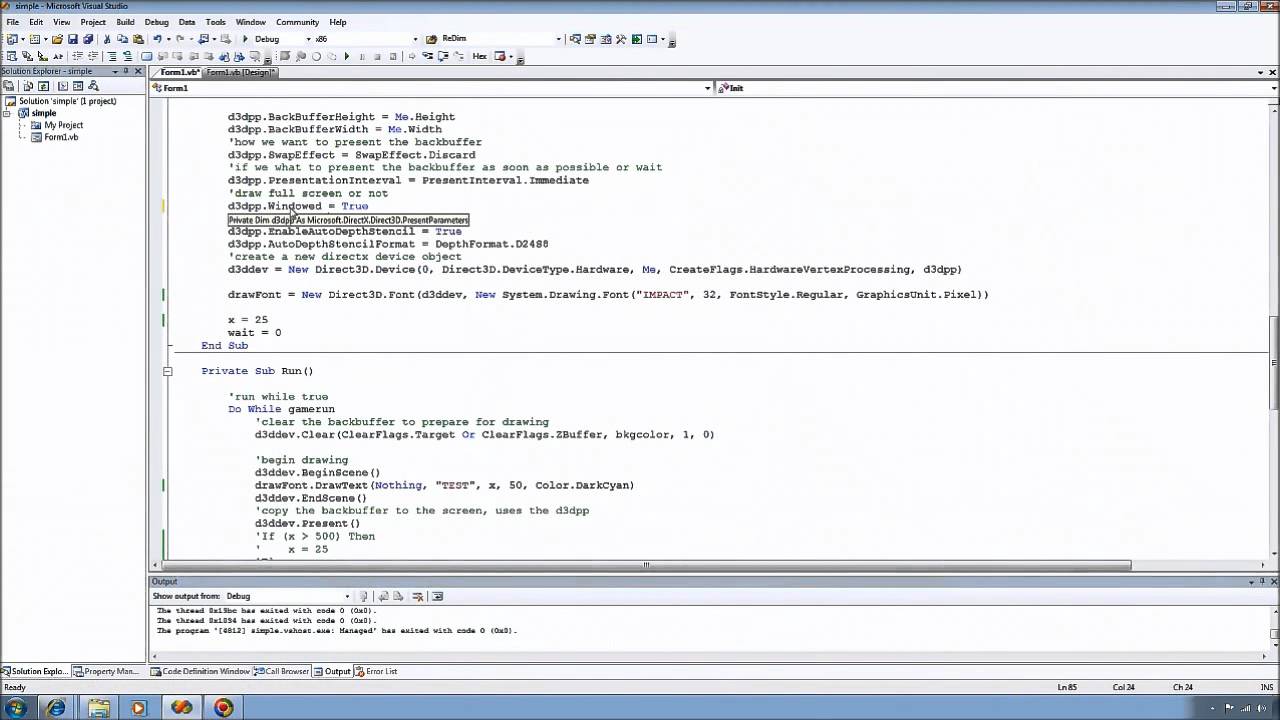Collapse the simple project tree node
The image size is (1280, 720).
7,113
